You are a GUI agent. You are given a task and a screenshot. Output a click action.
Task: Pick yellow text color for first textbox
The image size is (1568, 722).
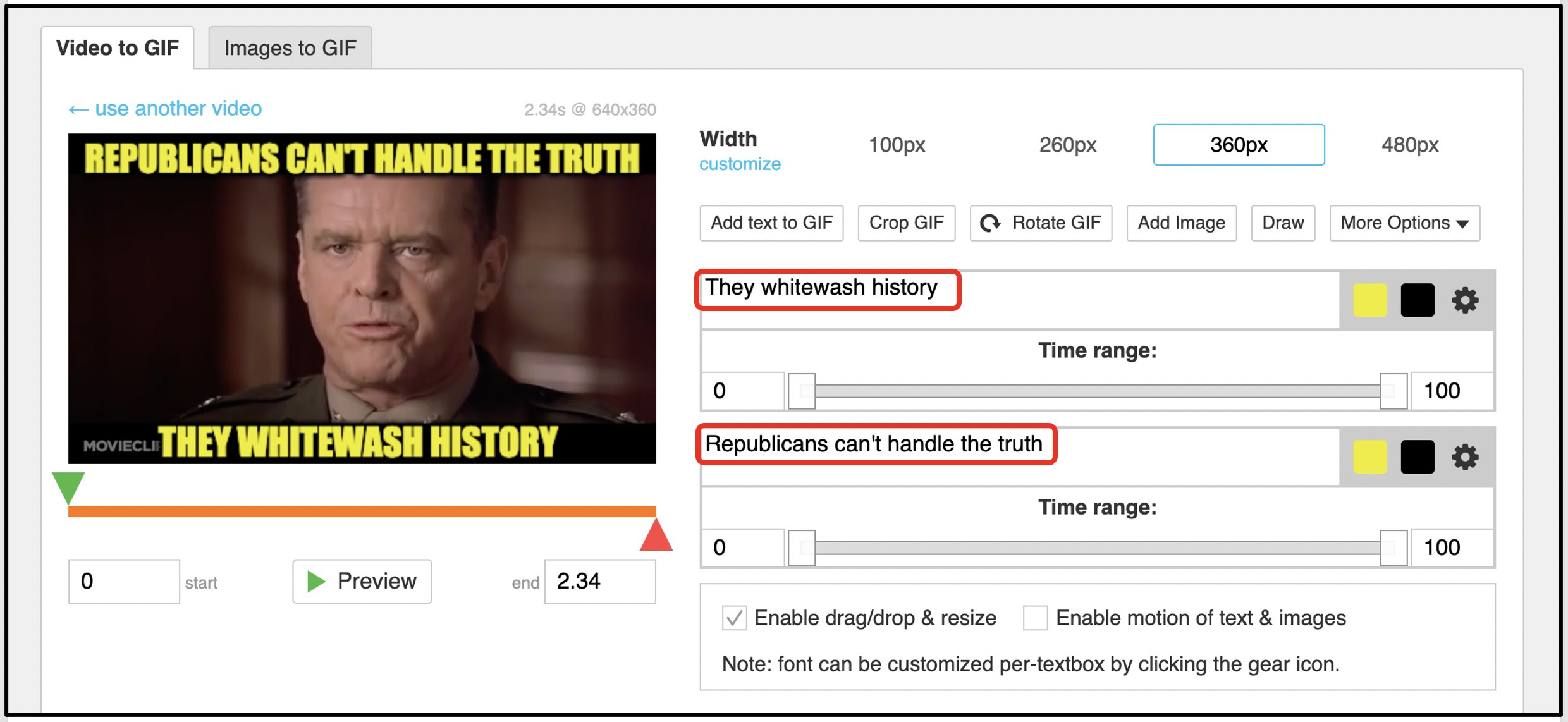(x=1369, y=300)
